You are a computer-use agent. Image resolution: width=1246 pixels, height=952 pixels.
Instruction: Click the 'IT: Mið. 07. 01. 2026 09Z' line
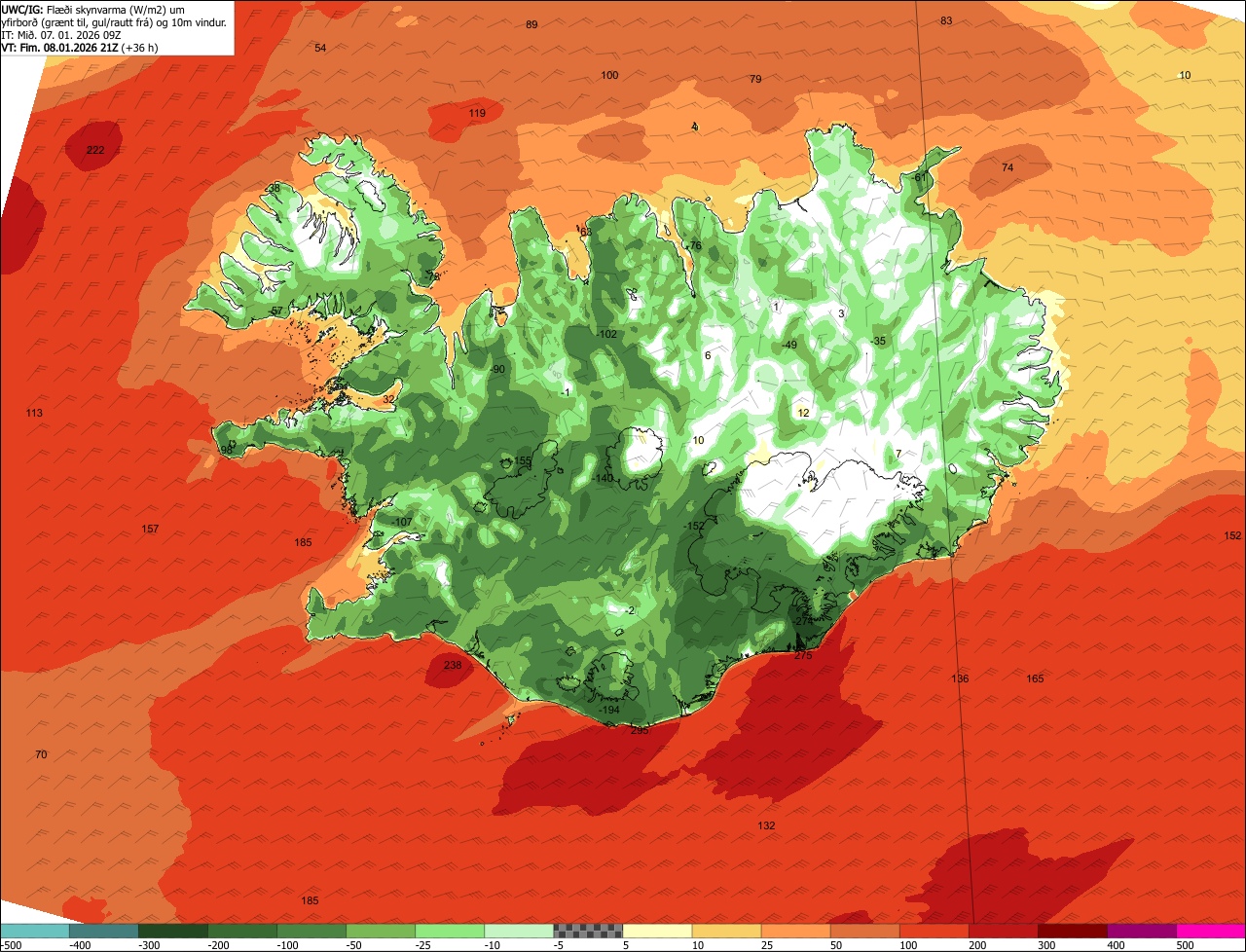pyautogui.click(x=61, y=34)
